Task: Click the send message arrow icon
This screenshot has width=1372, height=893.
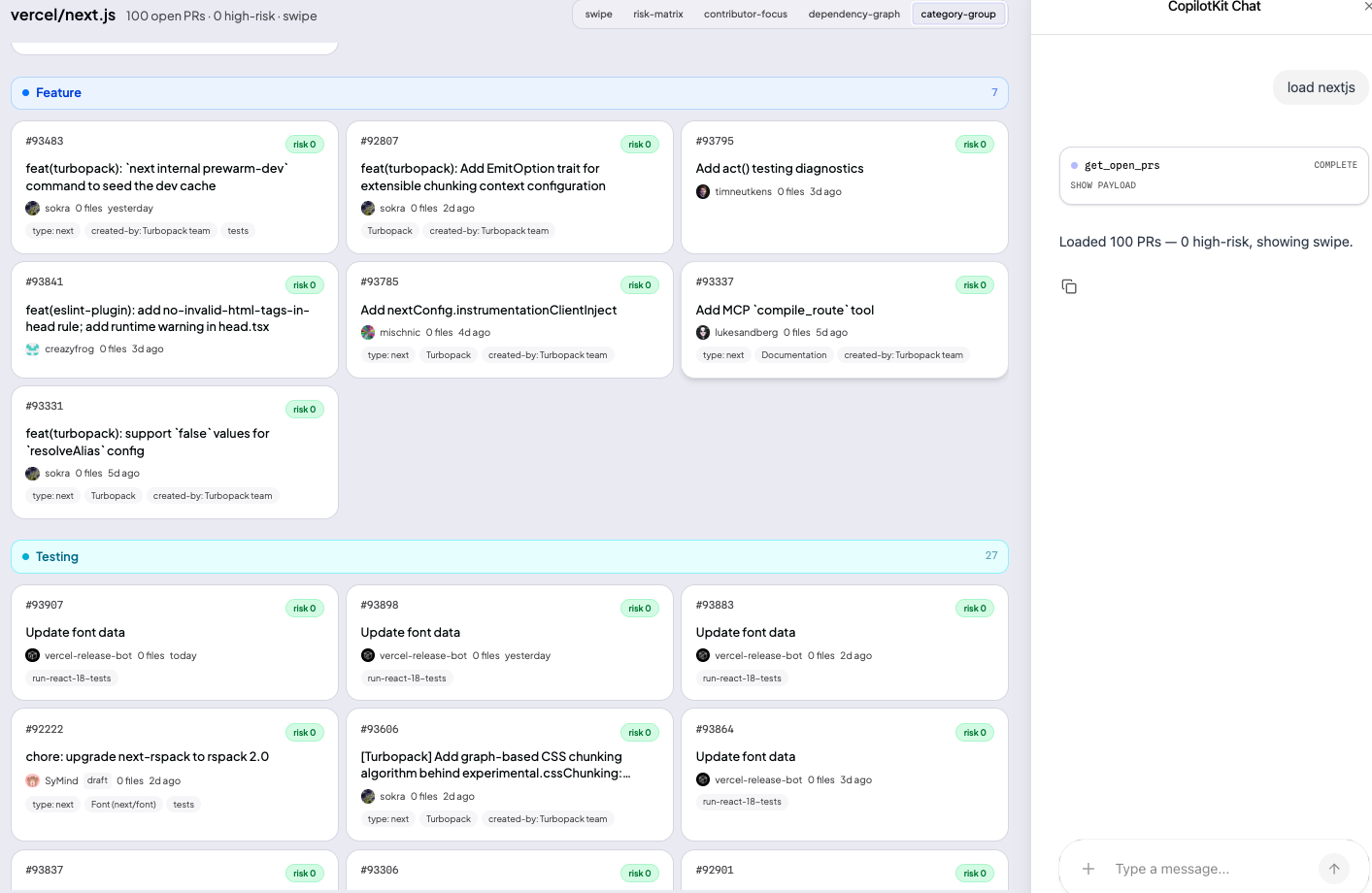Action: (1334, 869)
